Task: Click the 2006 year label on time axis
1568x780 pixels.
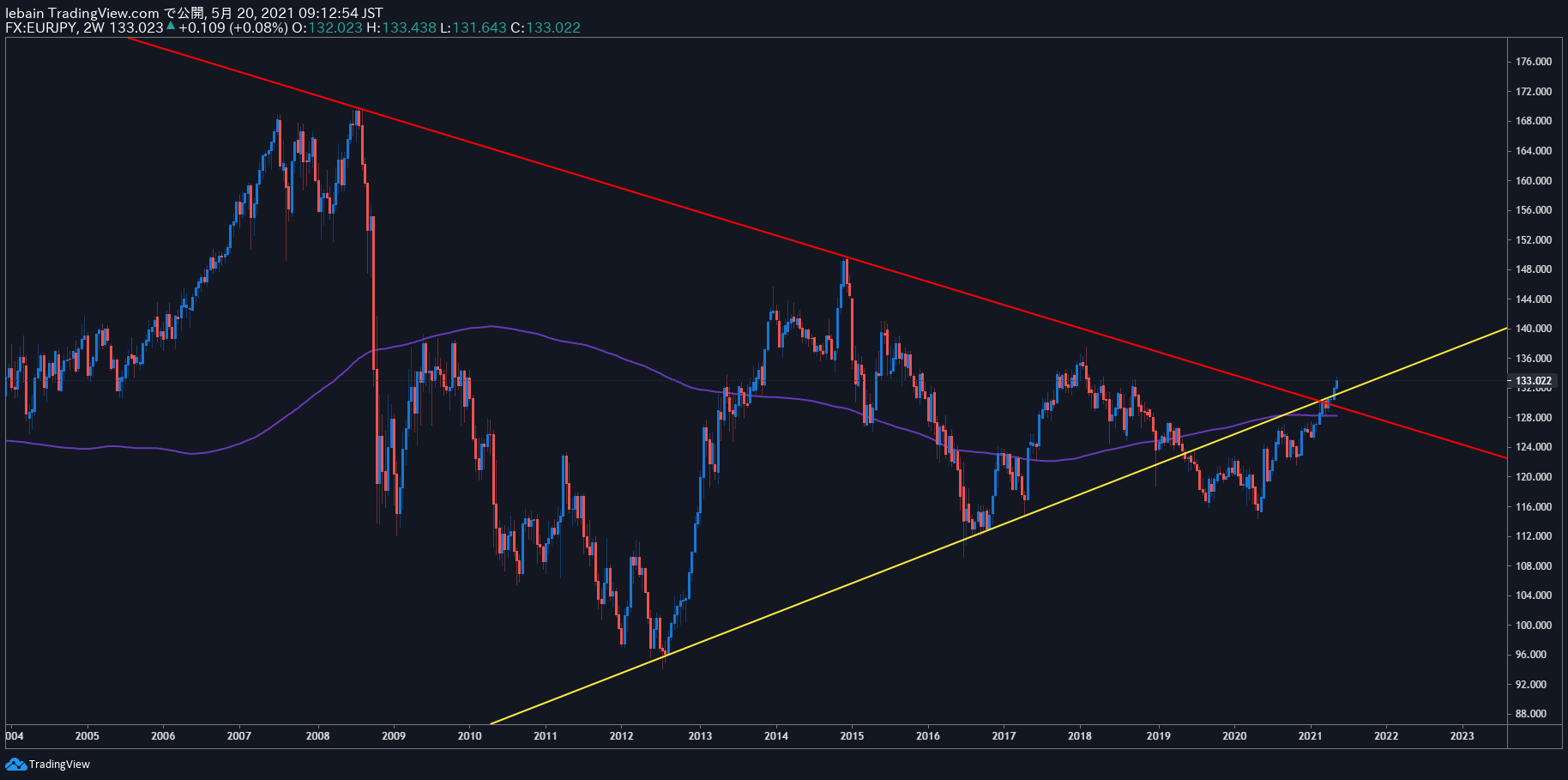Action: (x=163, y=736)
